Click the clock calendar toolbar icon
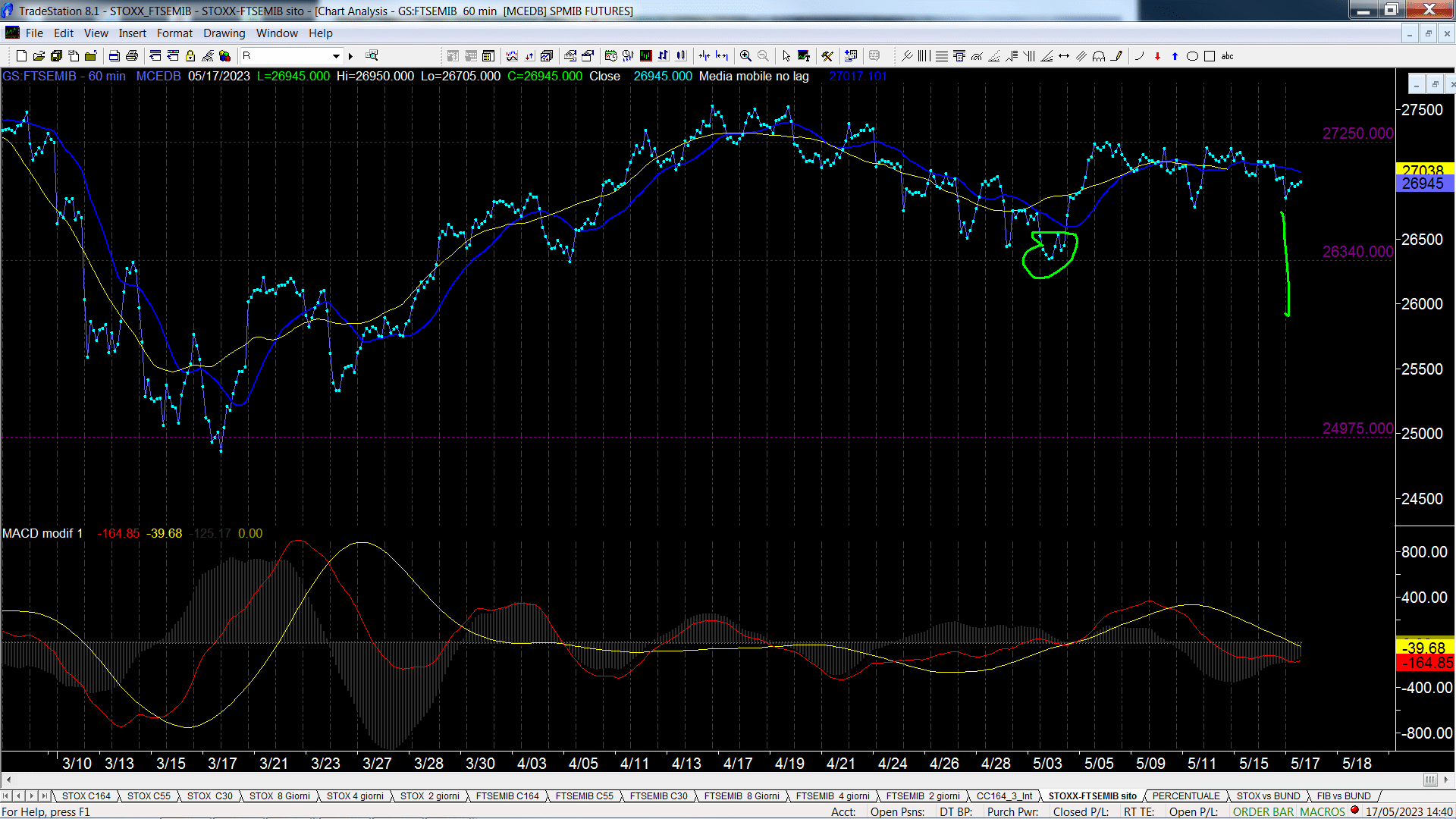1456x819 pixels. (x=610, y=55)
